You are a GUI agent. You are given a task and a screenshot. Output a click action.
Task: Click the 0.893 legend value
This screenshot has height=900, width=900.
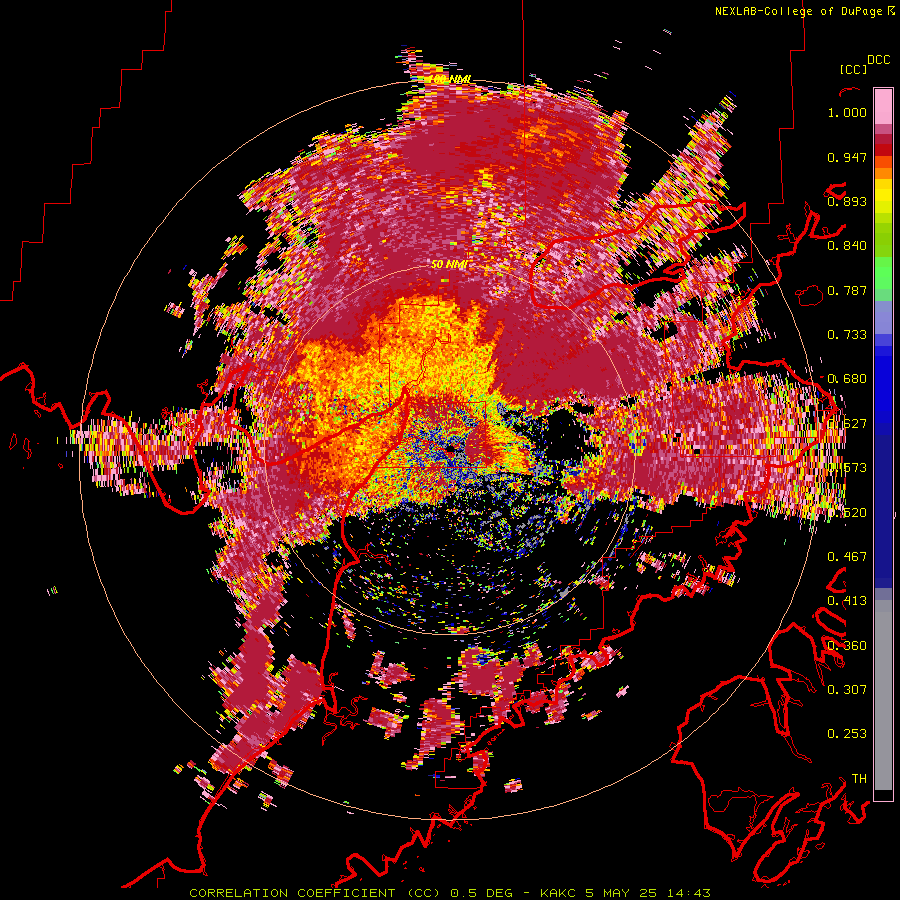pyautogui.click(x=847, y=201)
